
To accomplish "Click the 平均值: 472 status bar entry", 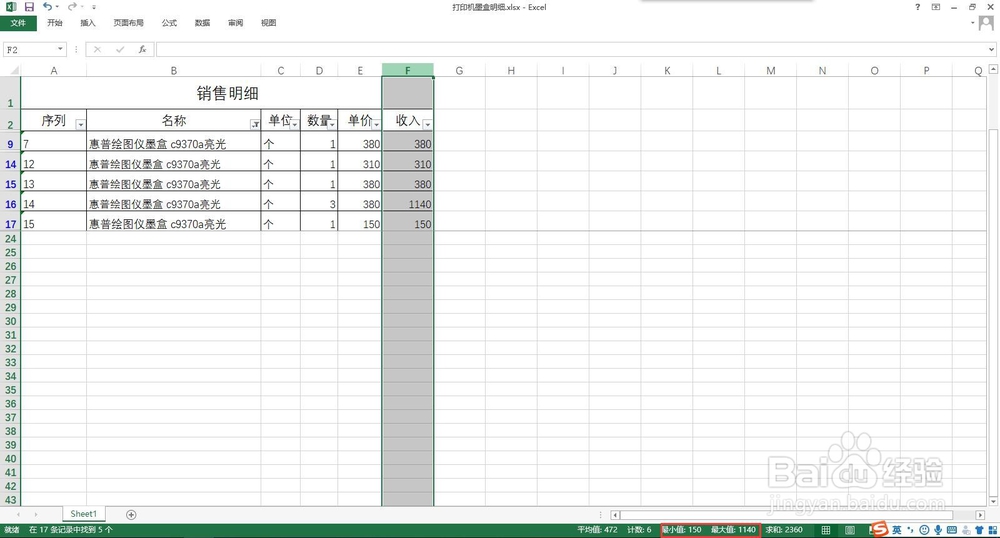I will click(x=597, y=530).
